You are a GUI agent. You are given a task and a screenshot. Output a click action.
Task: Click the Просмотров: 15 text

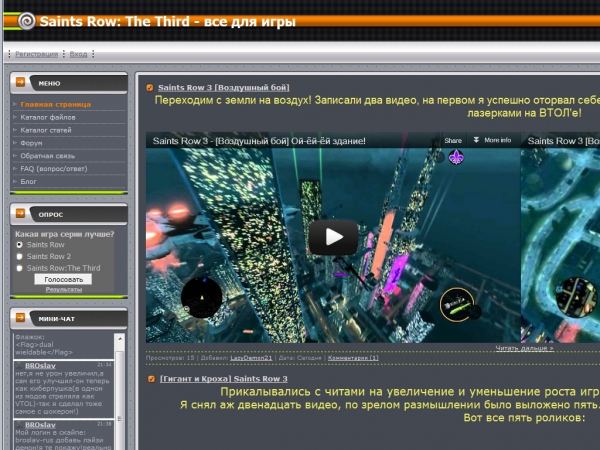(x=170, y=358)
